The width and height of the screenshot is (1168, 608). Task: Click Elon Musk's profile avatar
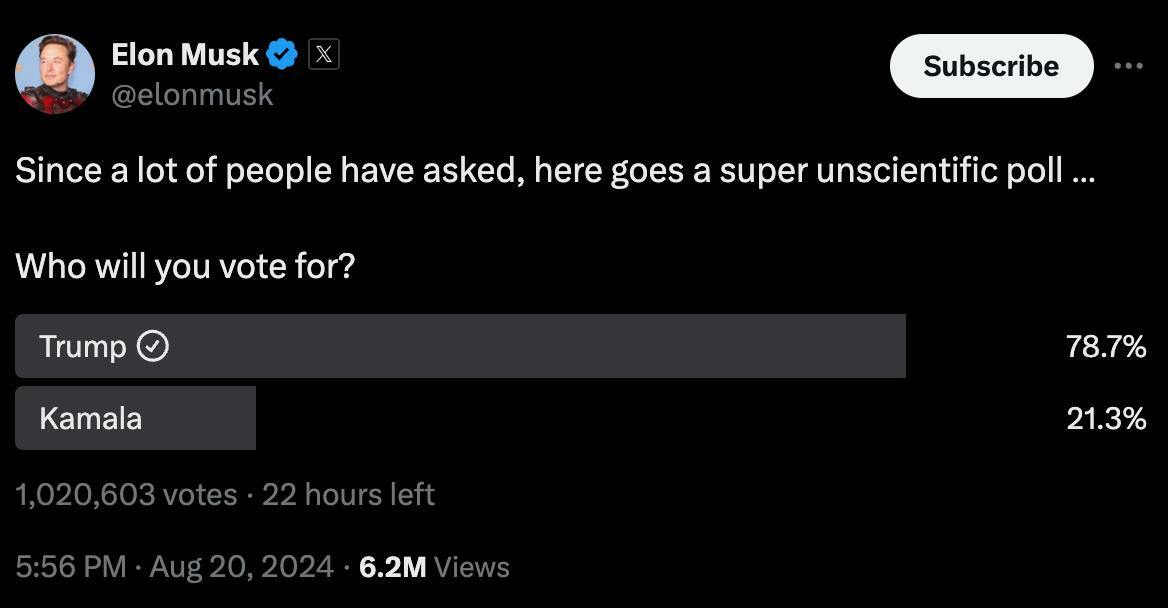point(55,74)
